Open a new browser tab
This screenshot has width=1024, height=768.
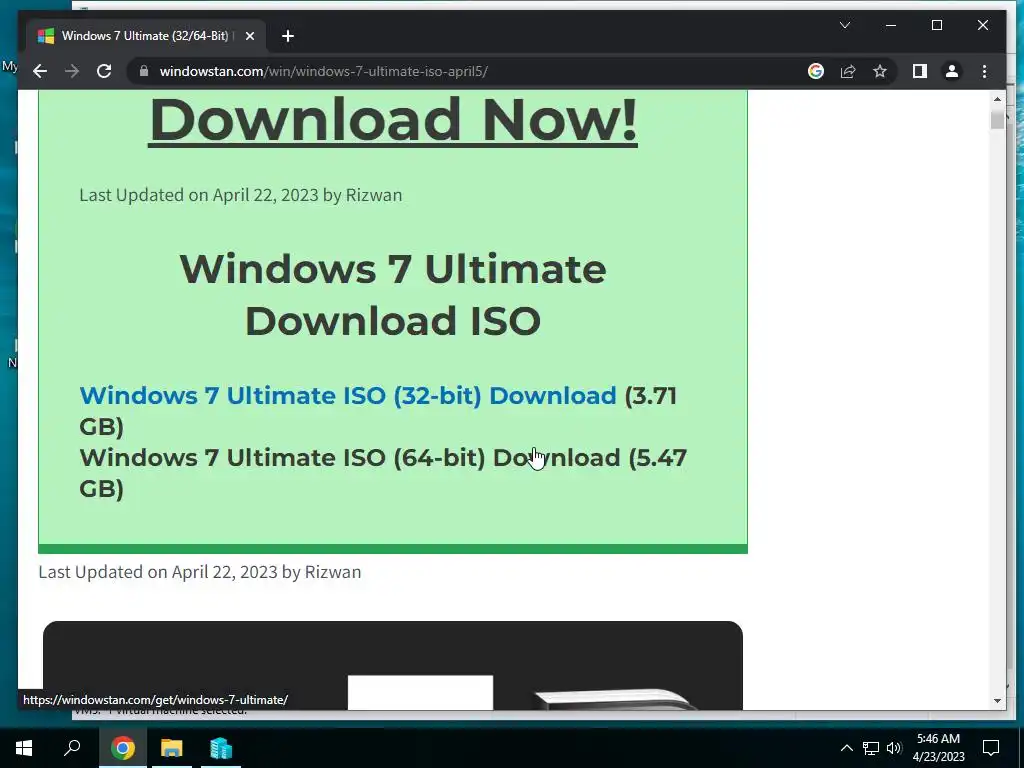pos(287,36)
